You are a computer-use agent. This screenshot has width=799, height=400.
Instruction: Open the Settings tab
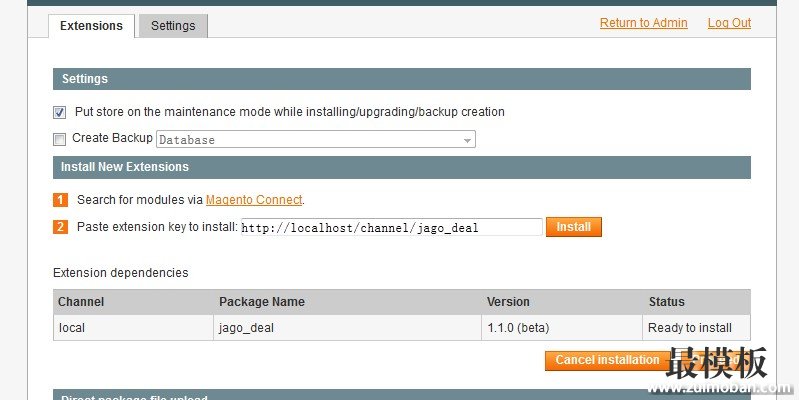tap(173, 26)
